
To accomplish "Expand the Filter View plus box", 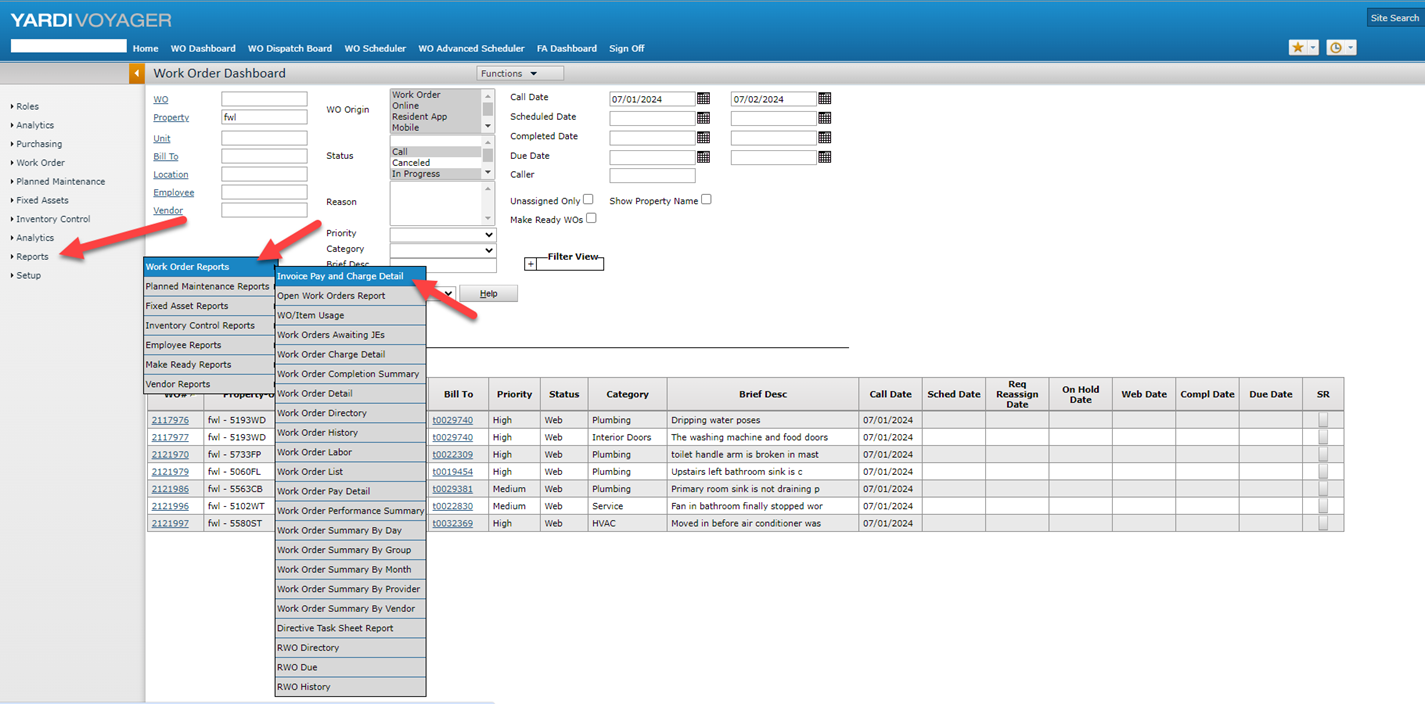I will click(x=530, y=264).
